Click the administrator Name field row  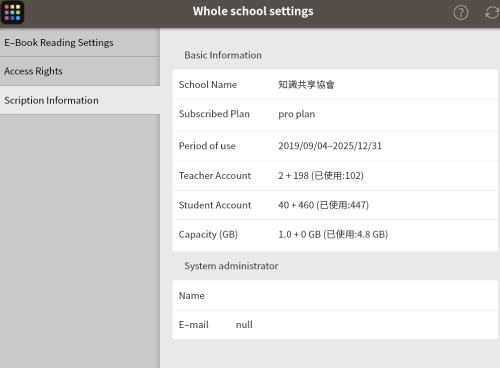[335, 296]
